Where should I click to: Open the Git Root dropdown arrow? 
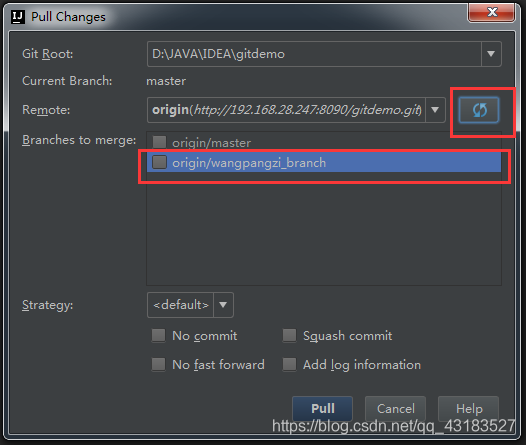click(491, 54)
